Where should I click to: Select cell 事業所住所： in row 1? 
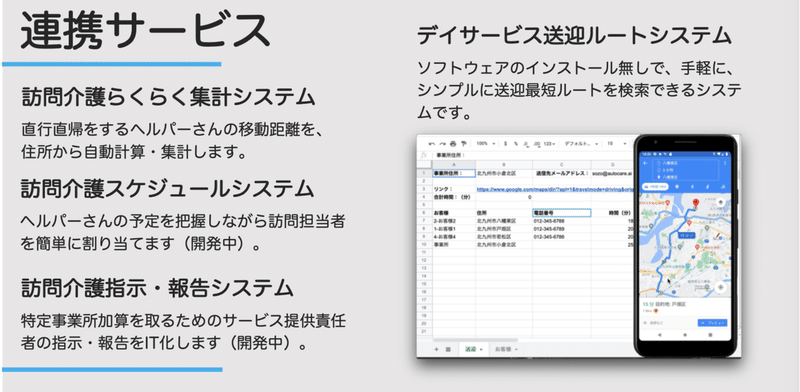[454, 173]
